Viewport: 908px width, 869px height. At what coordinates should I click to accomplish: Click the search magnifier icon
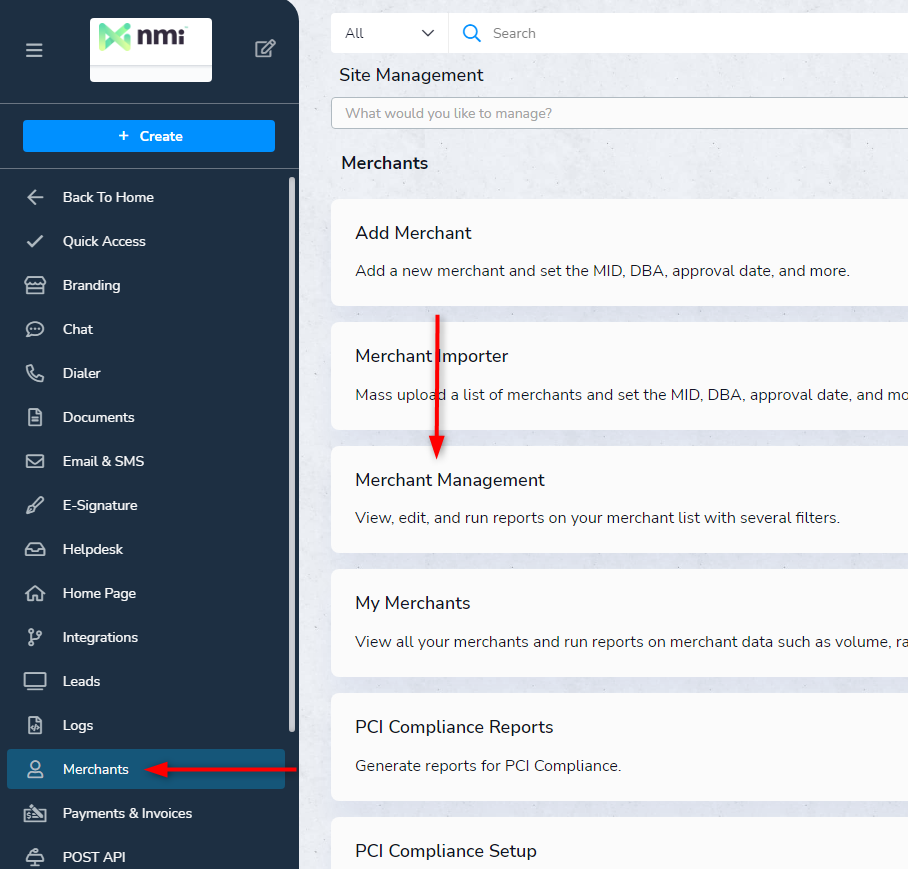[472, 33]
